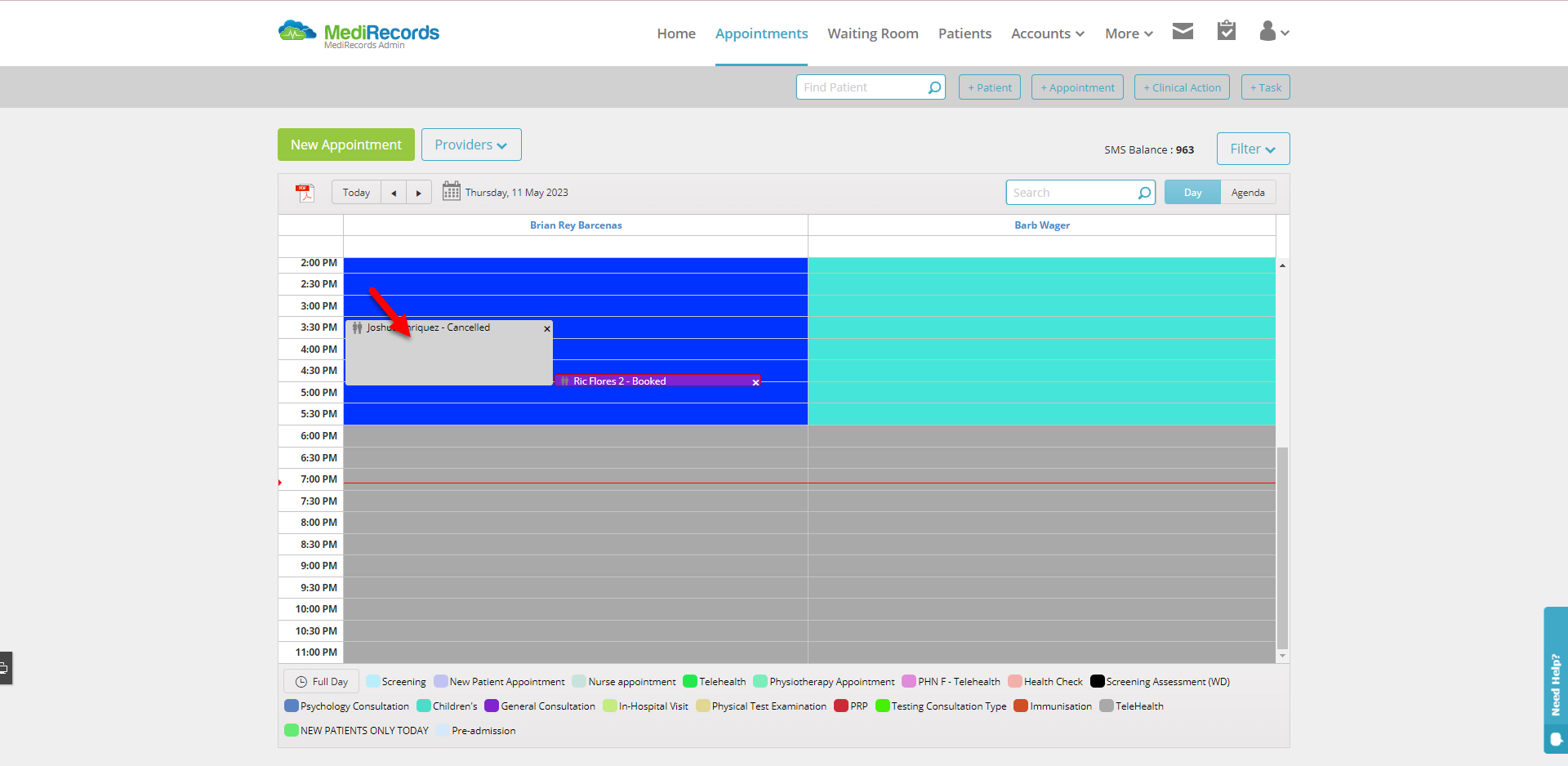The image size is (1568, 766).
Task: Open the Need Help side panel
Action: pos(1556,679)
